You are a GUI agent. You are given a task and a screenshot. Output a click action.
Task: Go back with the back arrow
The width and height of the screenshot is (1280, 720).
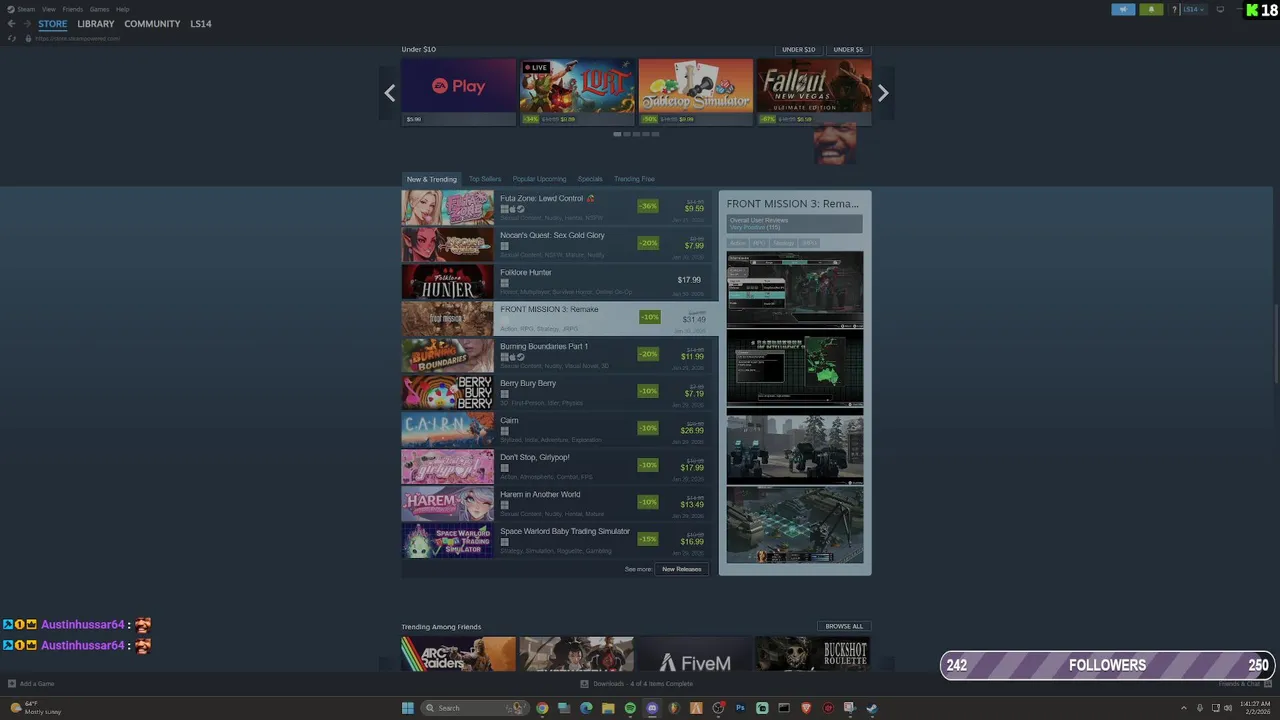(x=12, y=24)
